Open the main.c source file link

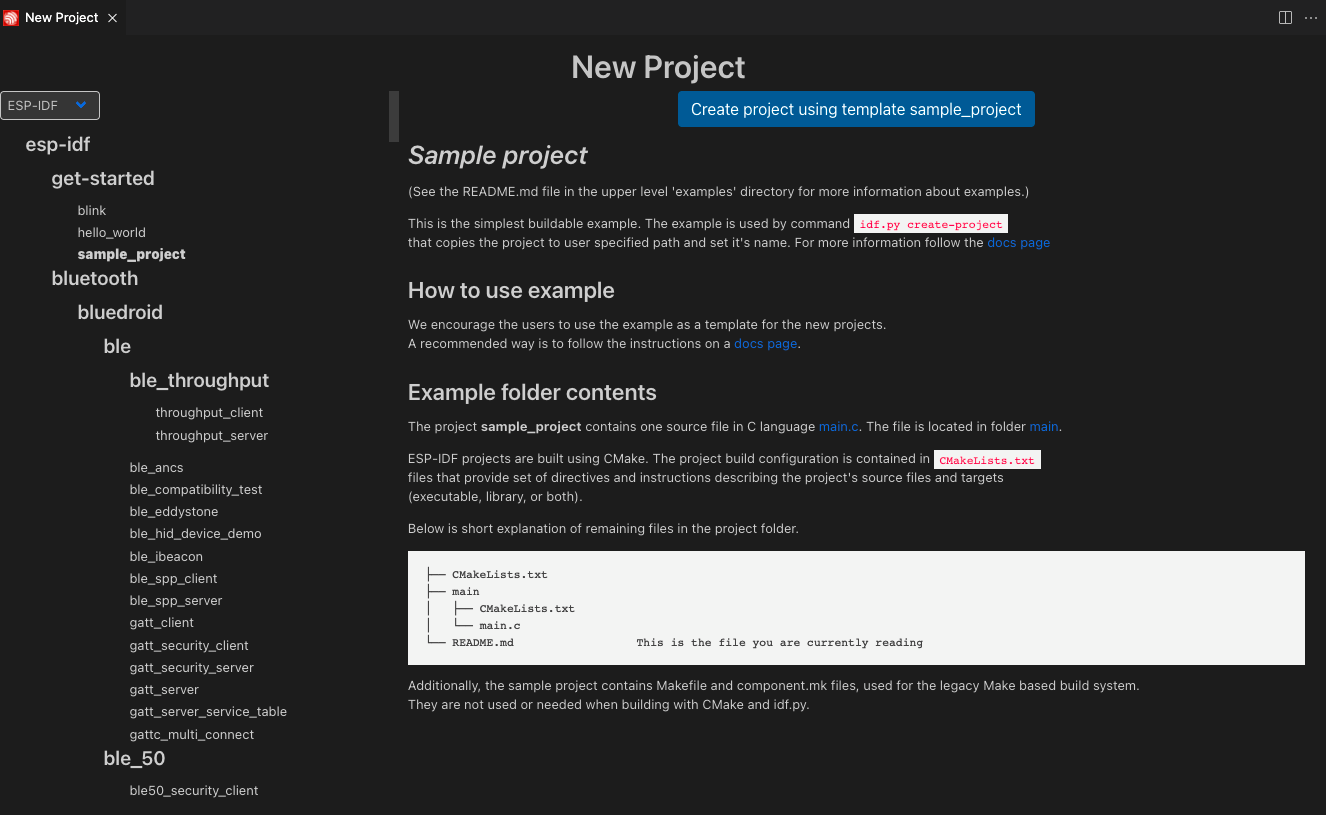[x=837, y=426]
